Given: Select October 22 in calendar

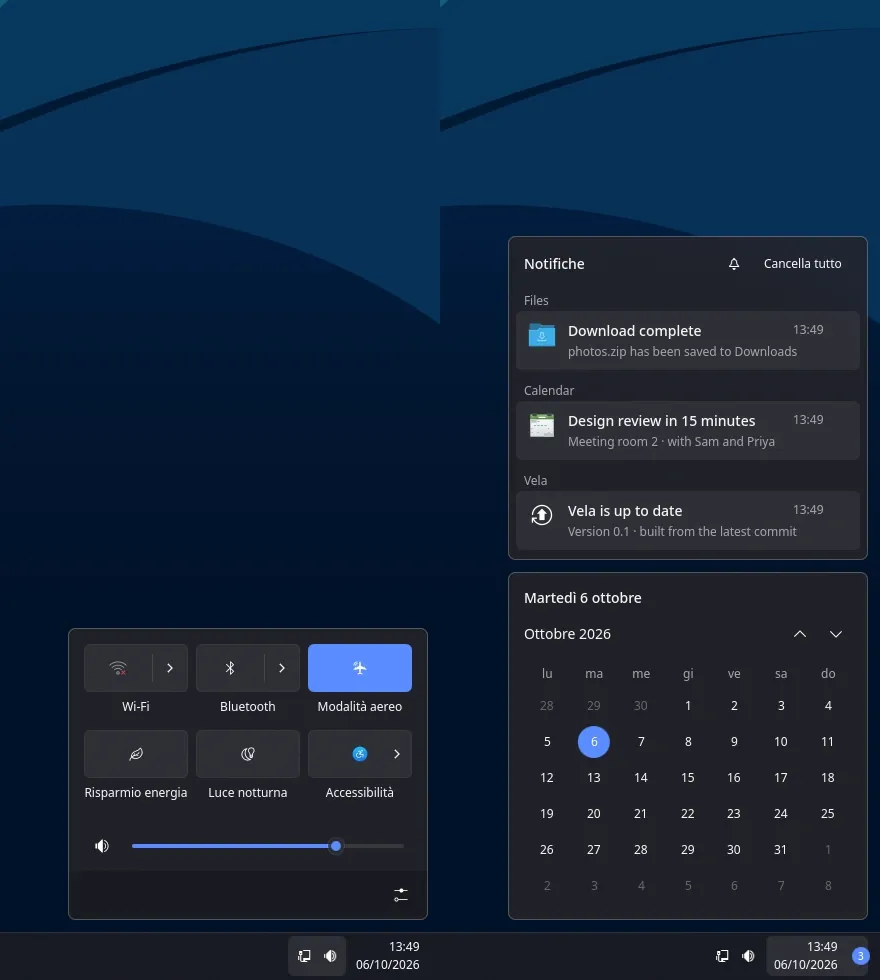Looking at the screenshot, I should click(688, 814).
